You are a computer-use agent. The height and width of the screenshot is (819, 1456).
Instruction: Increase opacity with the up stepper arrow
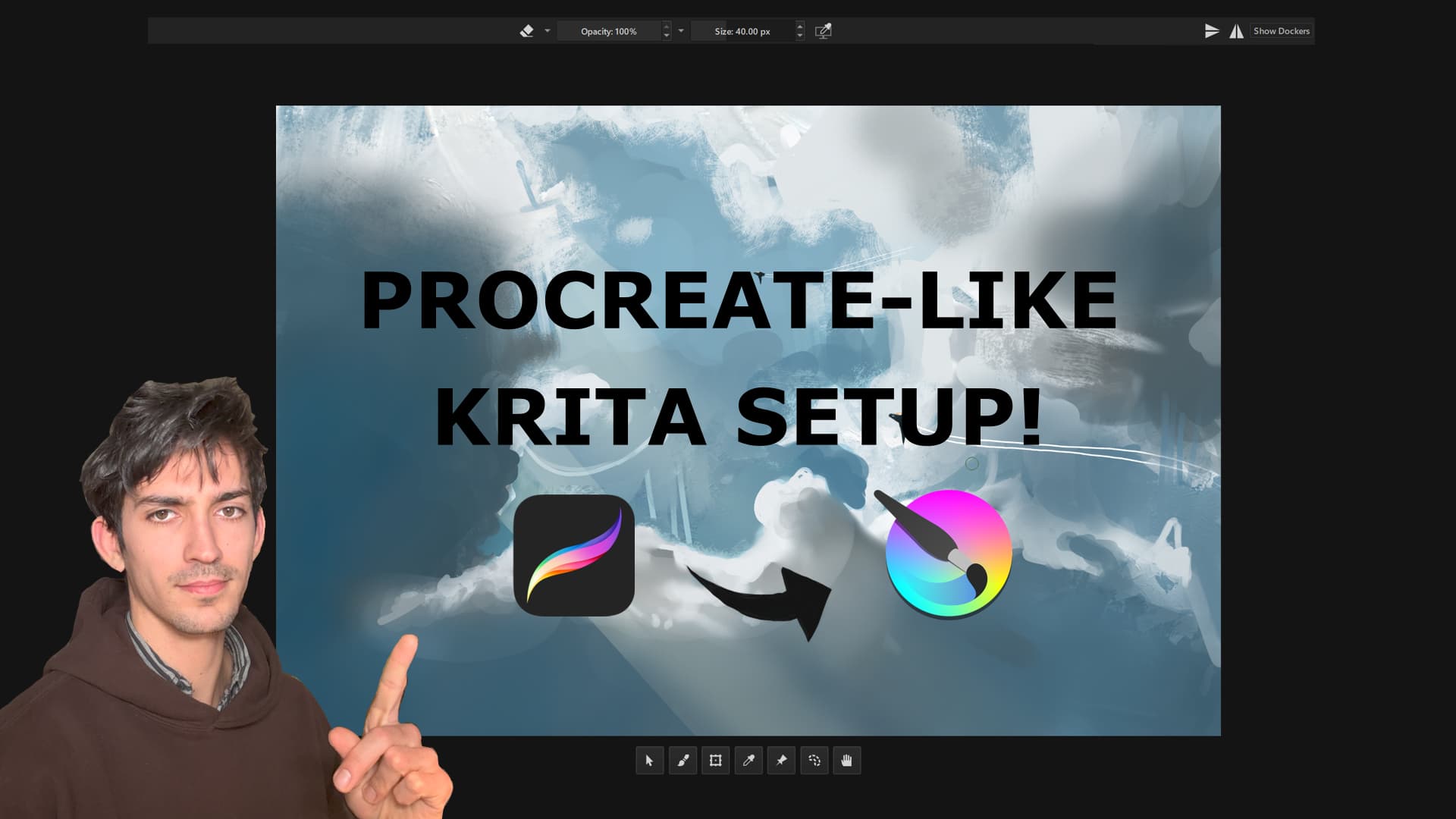click(x=667, y=27)
